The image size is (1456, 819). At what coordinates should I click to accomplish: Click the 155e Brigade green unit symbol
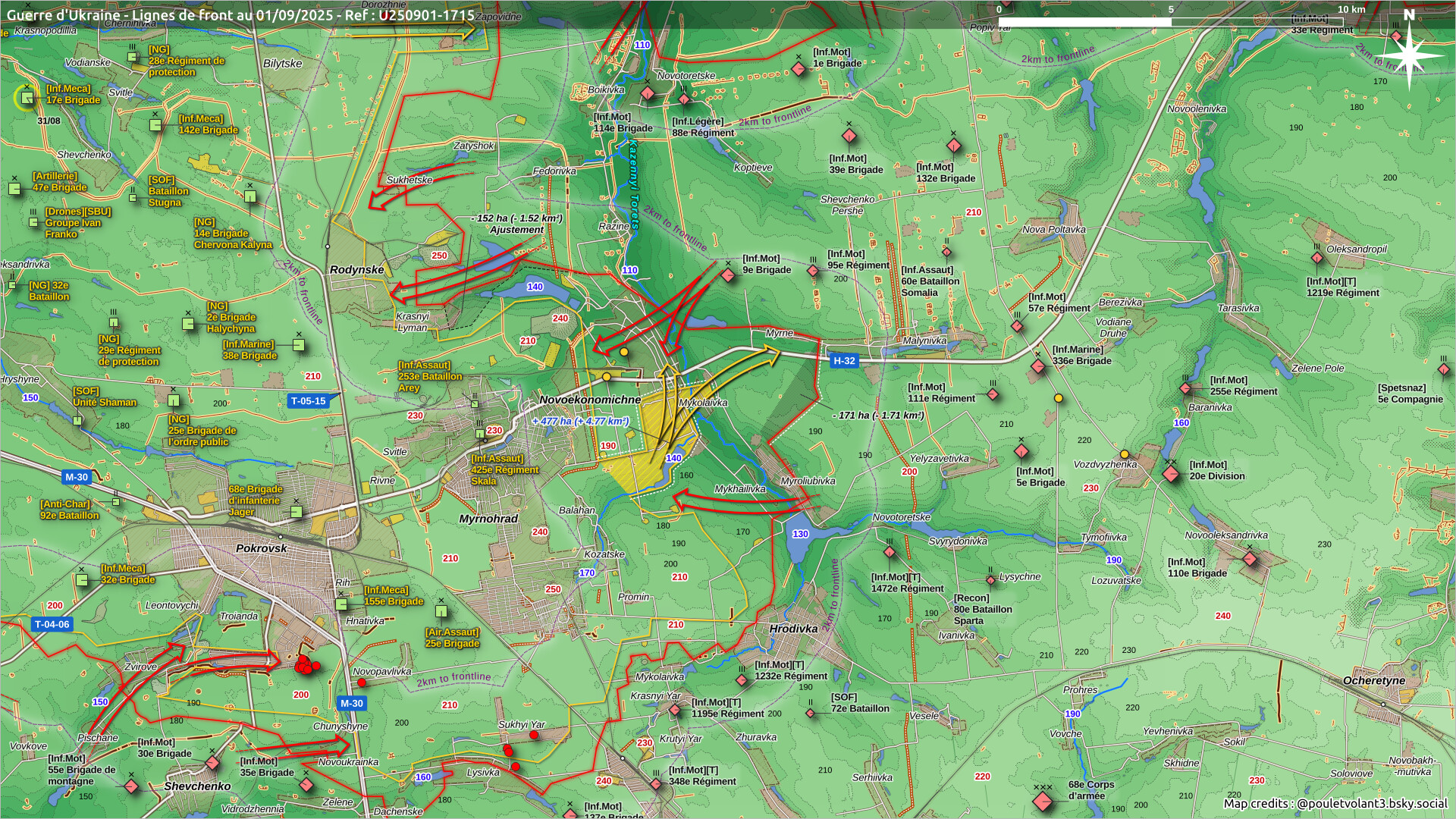(342, 604)
